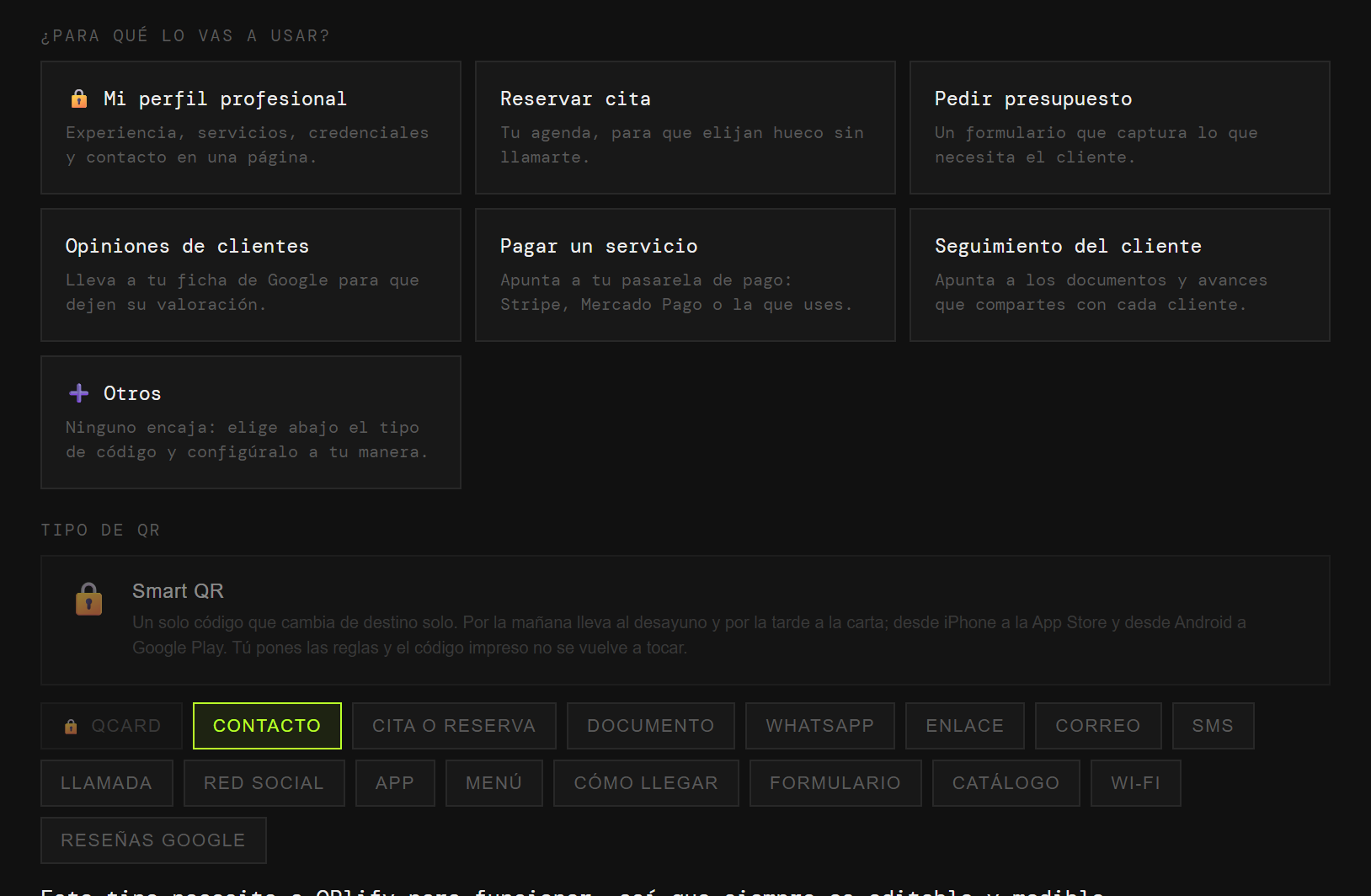Click Smart QR description starting 'Un solo código'
The width and height of the screenshot is (1371, 896).
pos(689,635)
